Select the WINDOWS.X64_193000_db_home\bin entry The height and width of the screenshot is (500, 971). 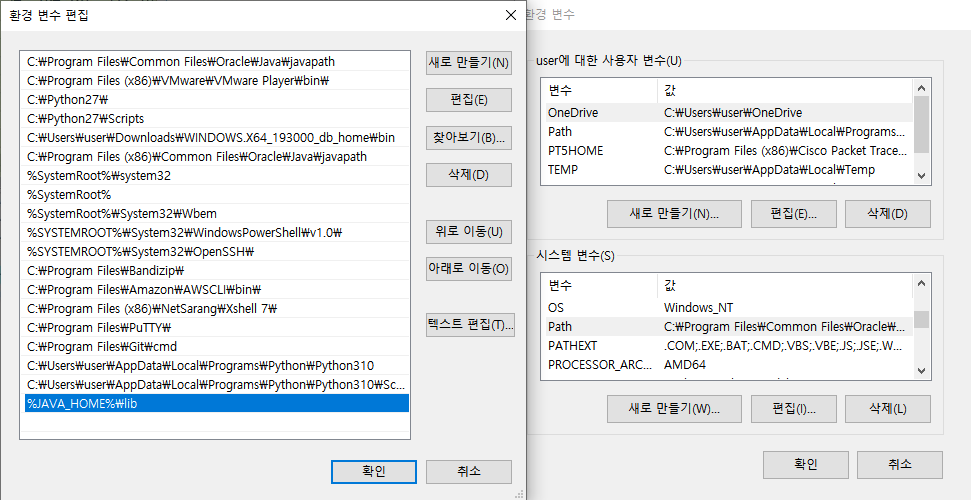(217, 138)
